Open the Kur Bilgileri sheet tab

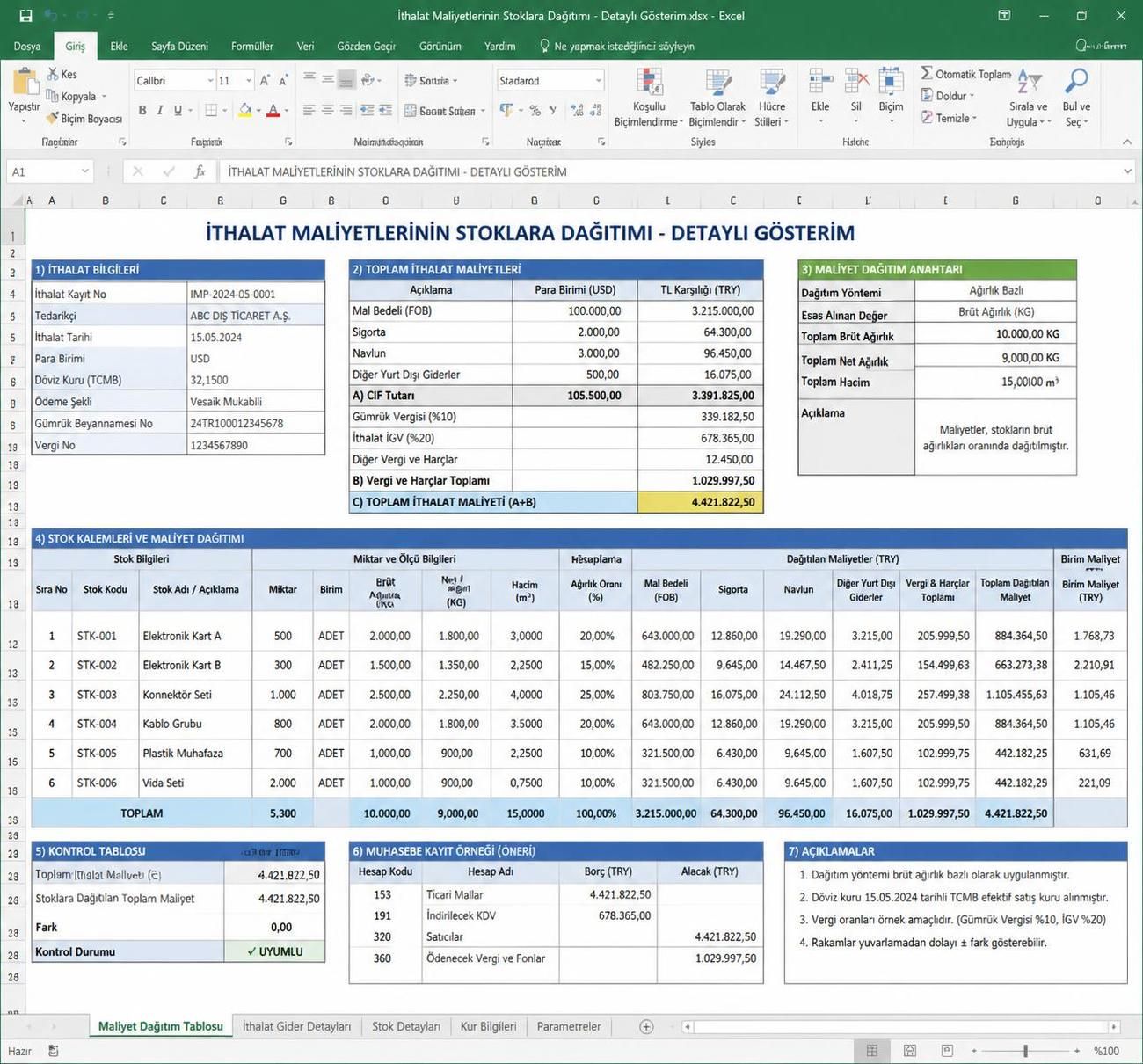(x=488, y=1026)
